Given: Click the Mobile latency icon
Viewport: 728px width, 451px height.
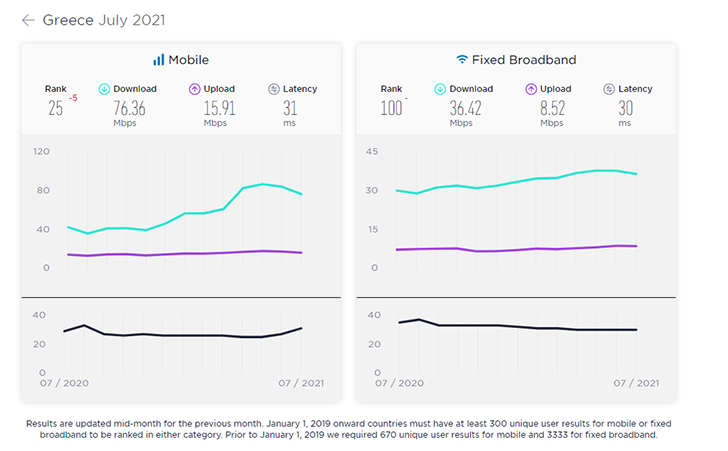Looking at the screenshot, I should 274,89.
